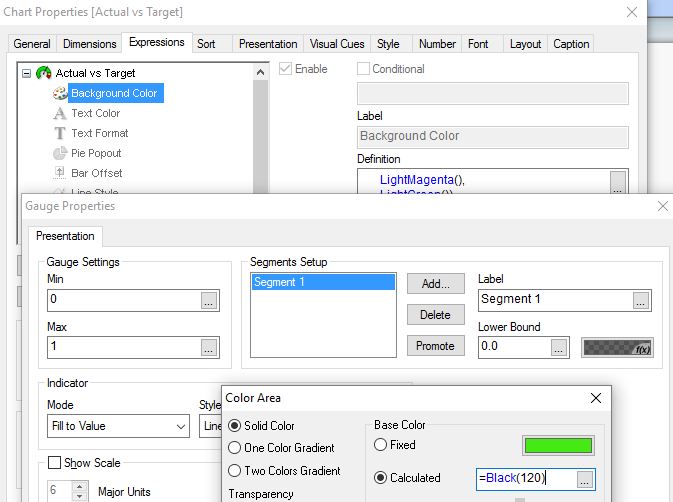Click the Text Format T icon
673x502 pixels.
(x=60, y=133)
